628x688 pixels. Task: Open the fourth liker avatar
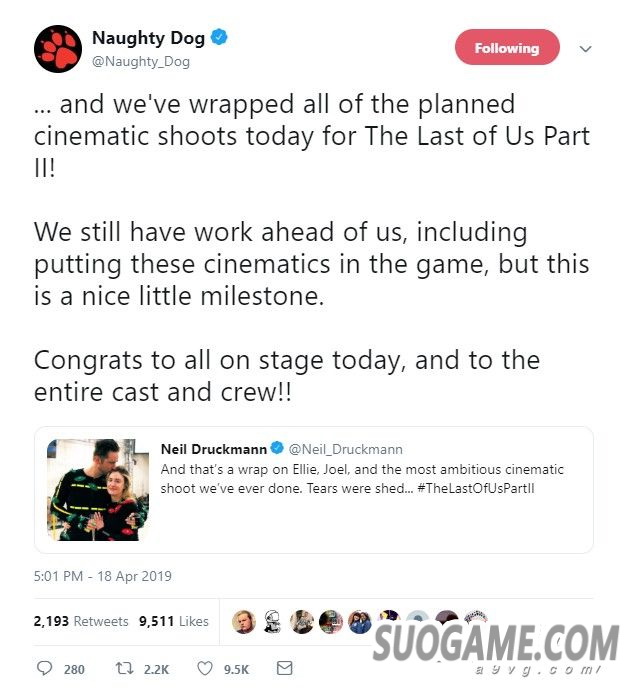click(x=331, y=621)
